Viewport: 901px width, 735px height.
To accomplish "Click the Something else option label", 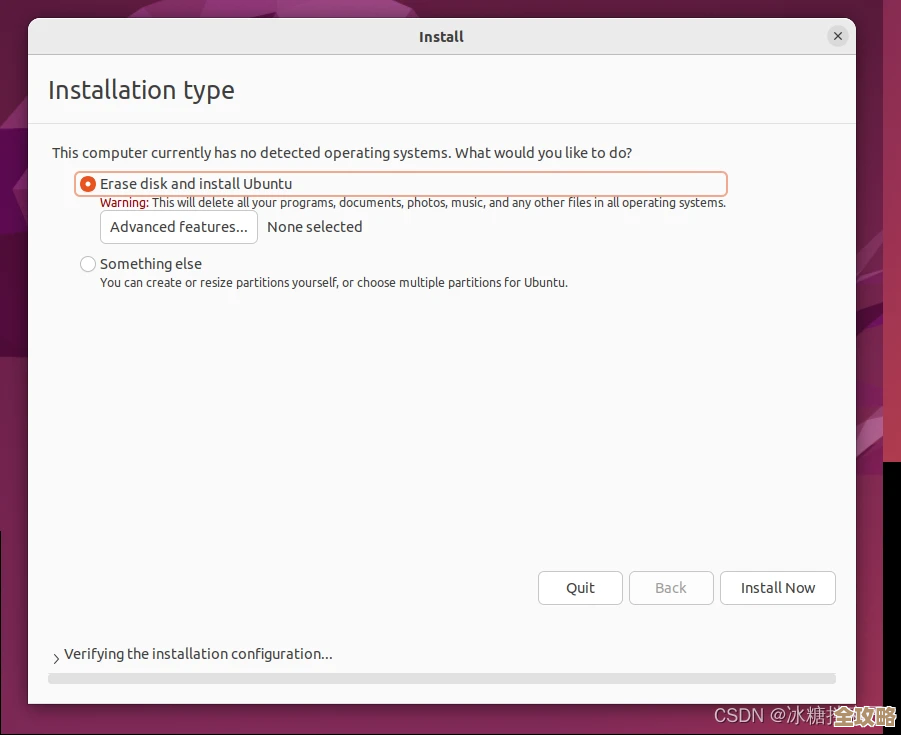I will tap(151, 264).
